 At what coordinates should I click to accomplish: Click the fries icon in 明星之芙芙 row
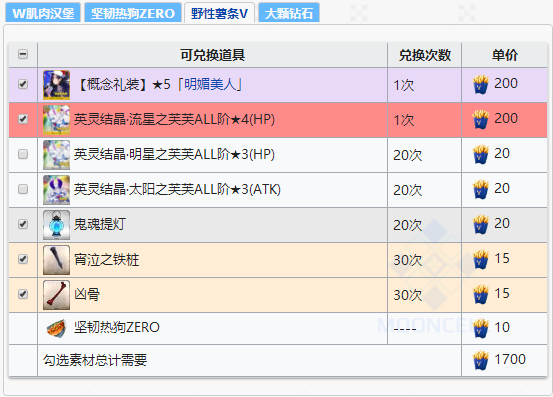481,154
